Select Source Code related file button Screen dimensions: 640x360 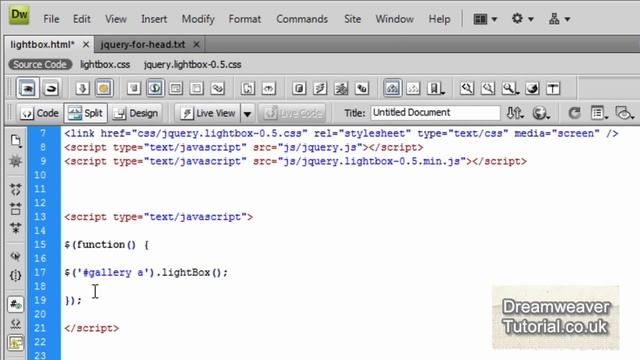[40, 64]
